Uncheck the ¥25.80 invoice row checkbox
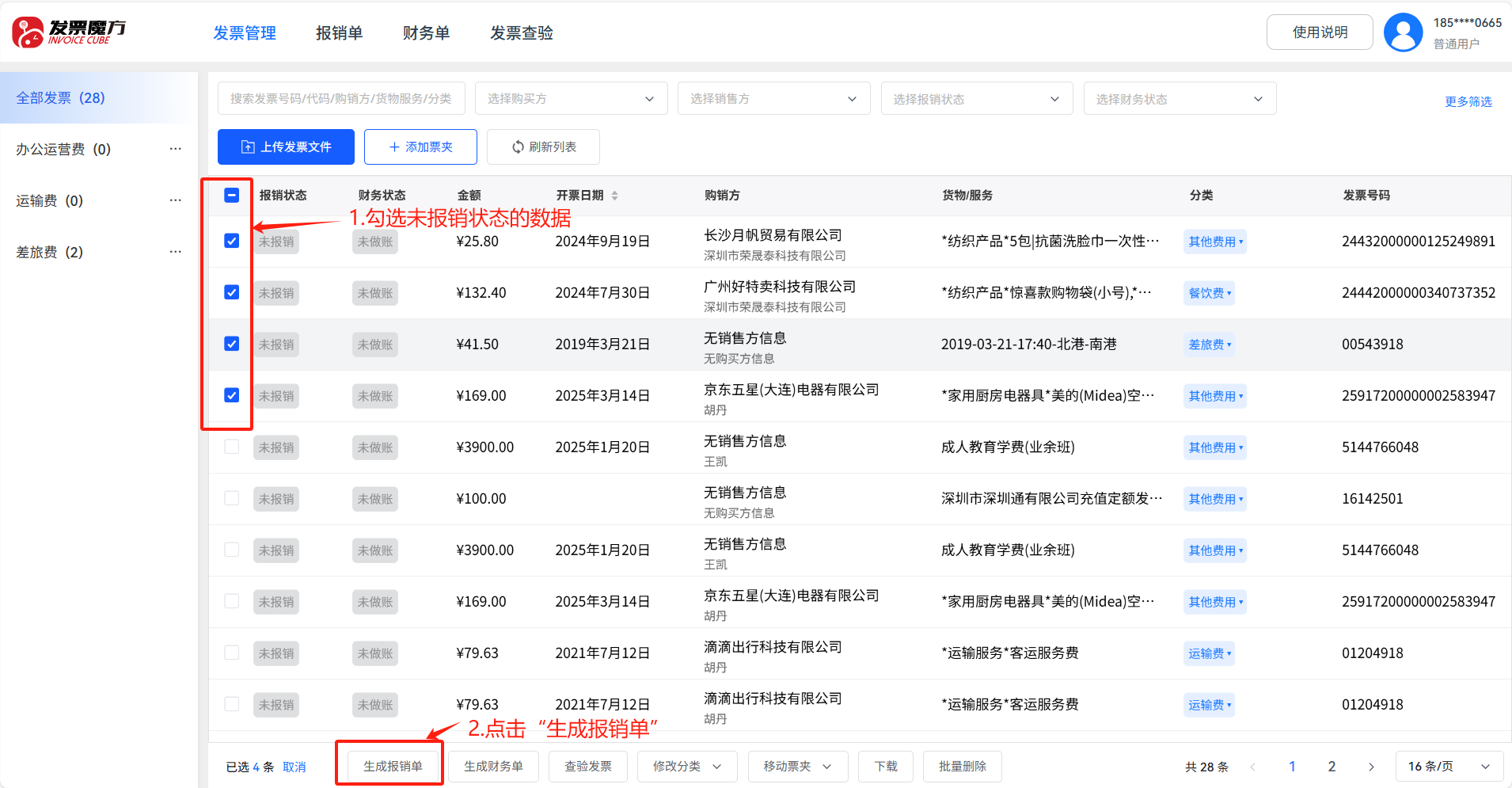This screenshot has height=788, width=1512. 232,241
